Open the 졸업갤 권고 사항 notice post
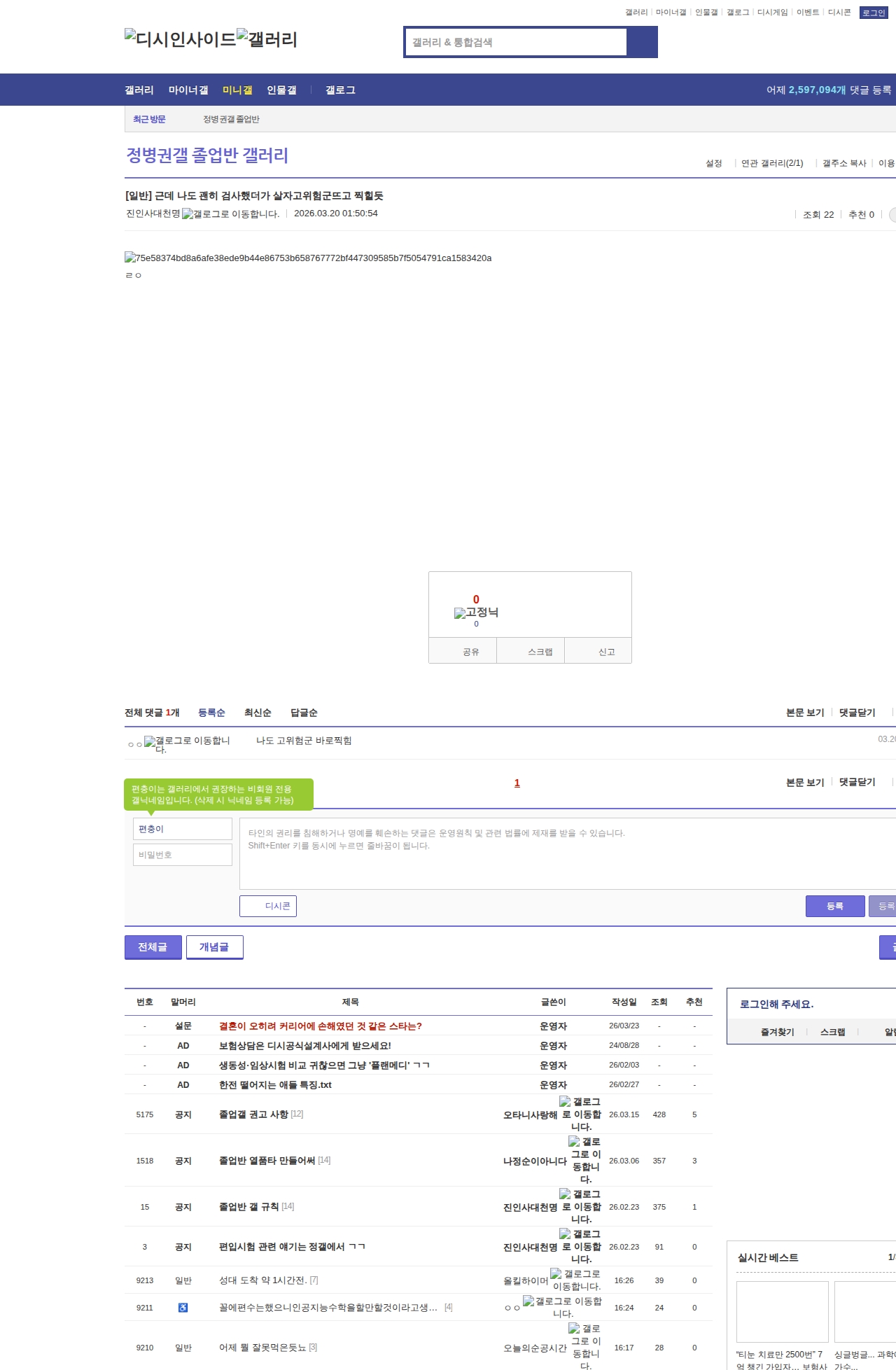Image resolution: width=896 pixels, height=1370 pixels. 253,1114
